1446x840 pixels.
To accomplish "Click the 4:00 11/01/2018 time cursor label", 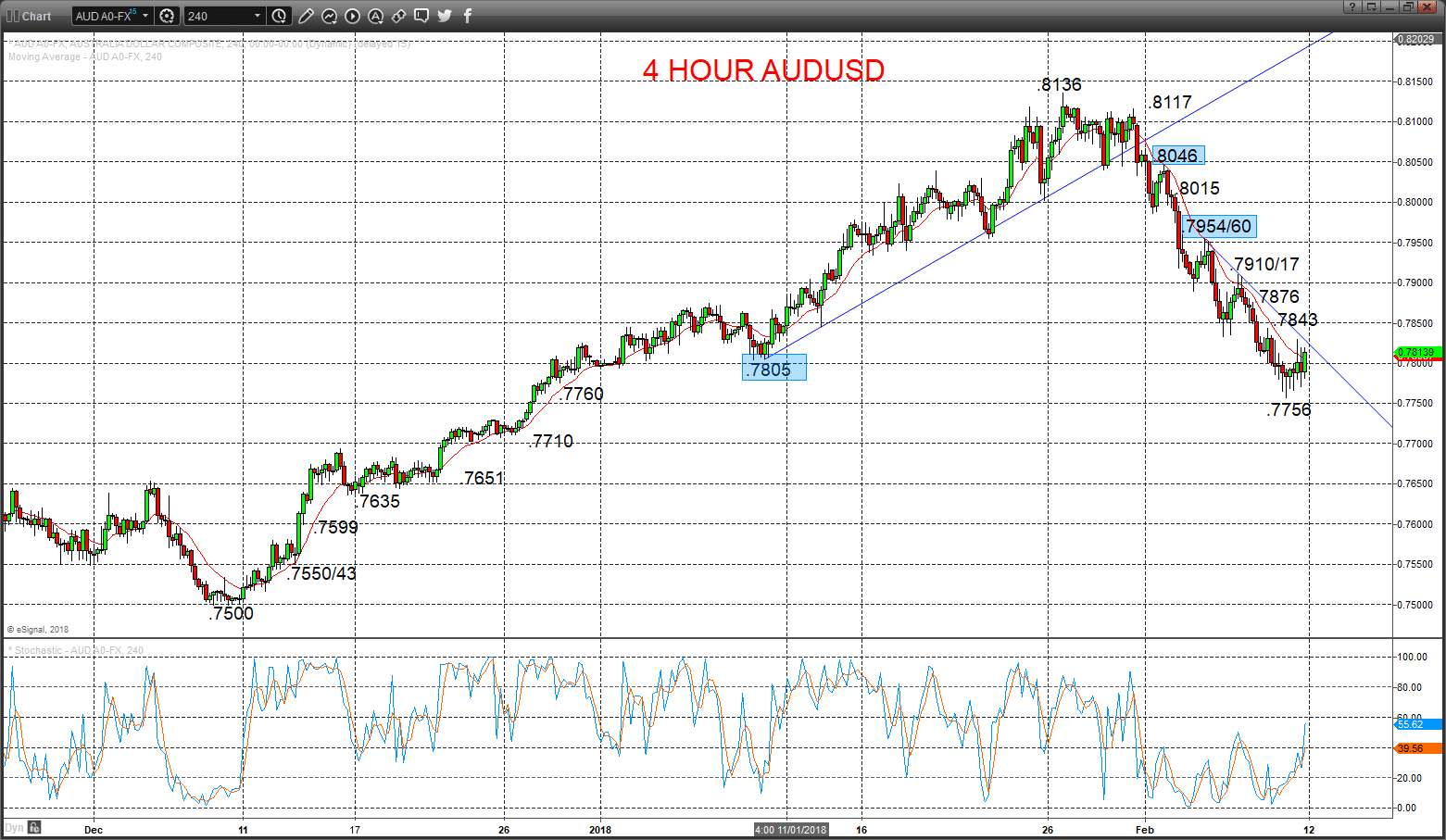I will 791,830.
